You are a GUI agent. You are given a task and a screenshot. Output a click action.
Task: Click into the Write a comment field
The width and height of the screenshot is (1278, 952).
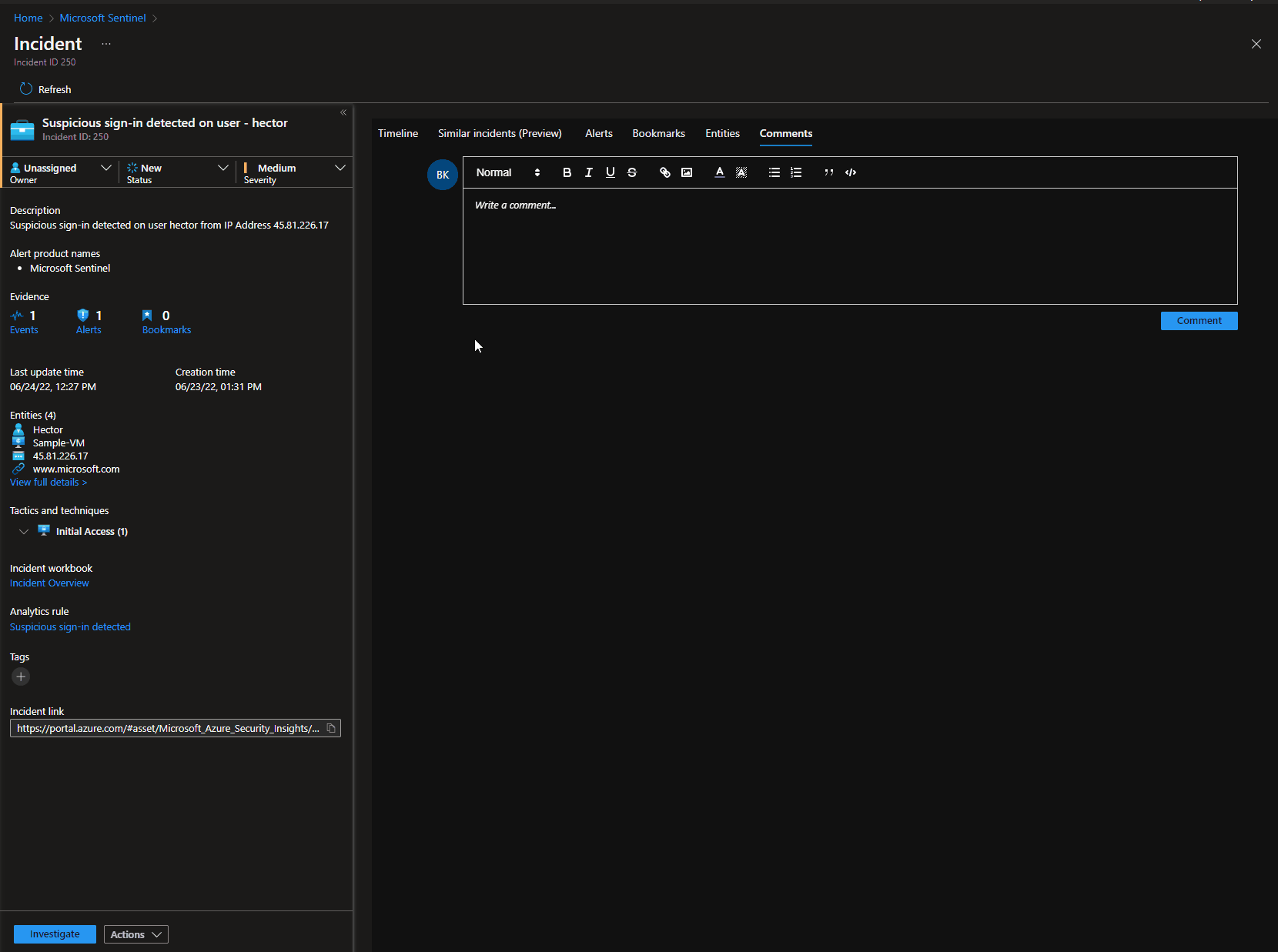point(849,246)
